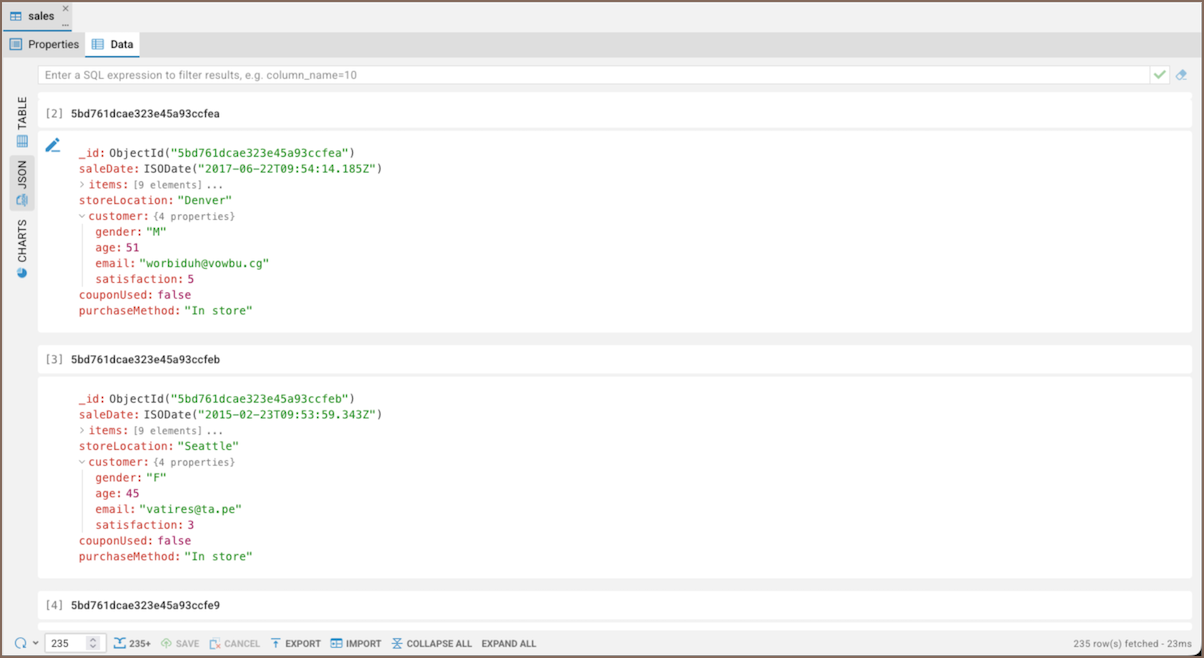Viewport: 1204px width, 658px height.
Task: Click the row count stepper arrows
Action: coord(93,643)
